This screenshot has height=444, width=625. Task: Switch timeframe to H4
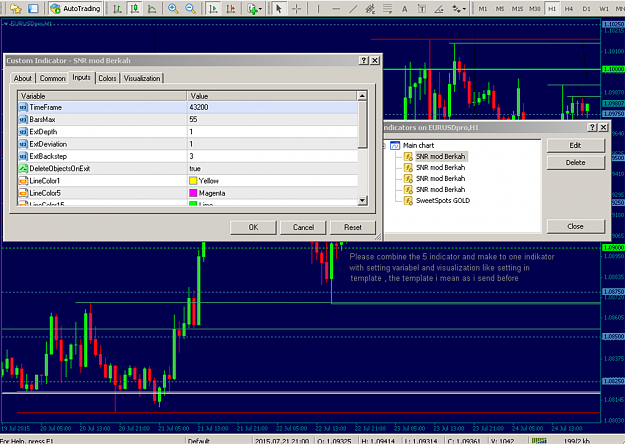click(569, 8)
